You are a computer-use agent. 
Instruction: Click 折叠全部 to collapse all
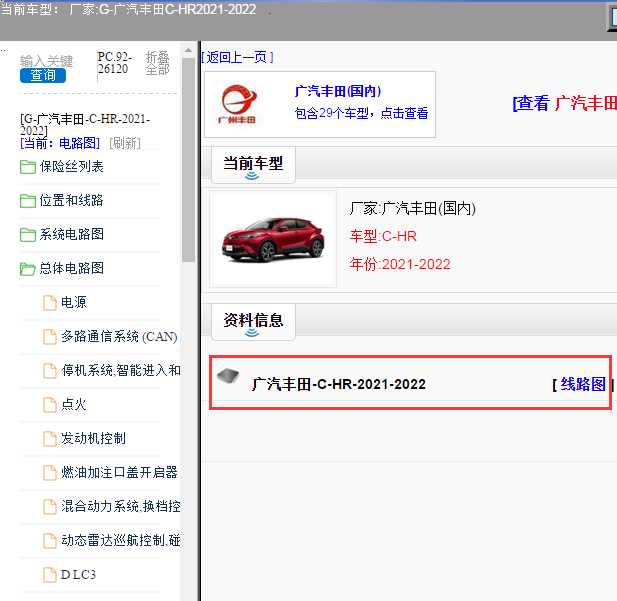[x=157, y=63]
